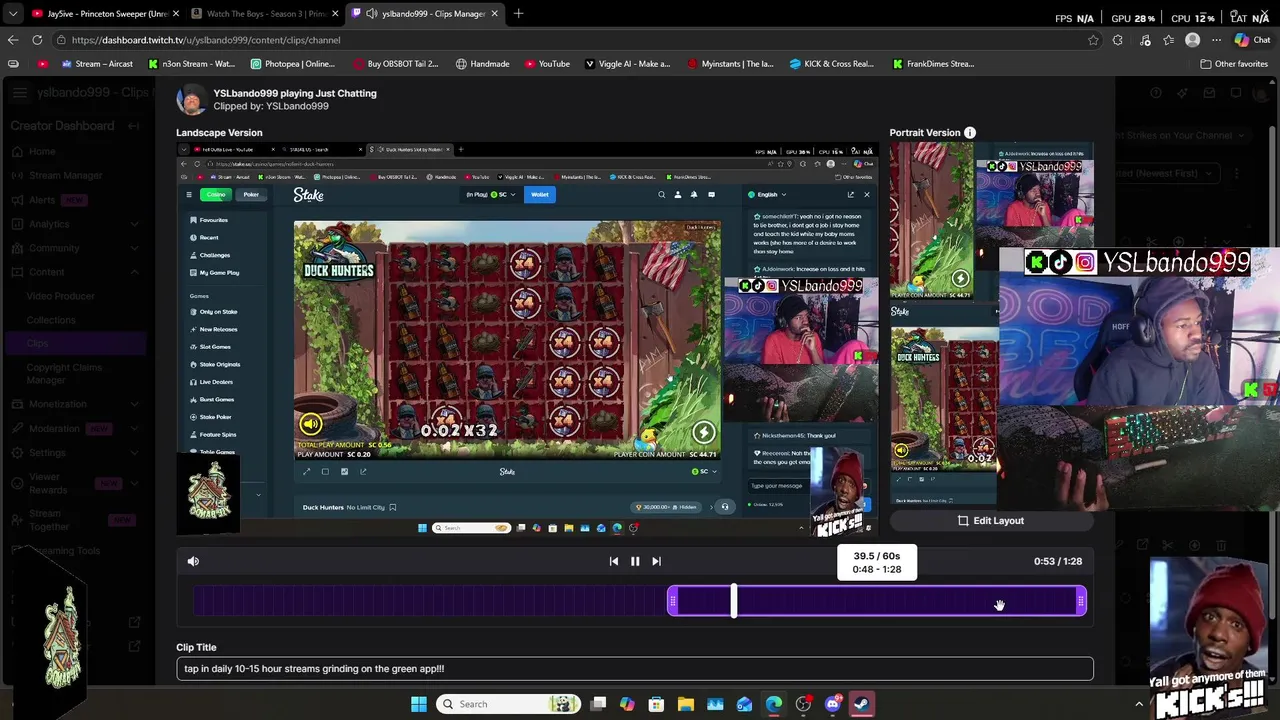Switch to Microsoft Edge in taskbar

click(774, 704)
